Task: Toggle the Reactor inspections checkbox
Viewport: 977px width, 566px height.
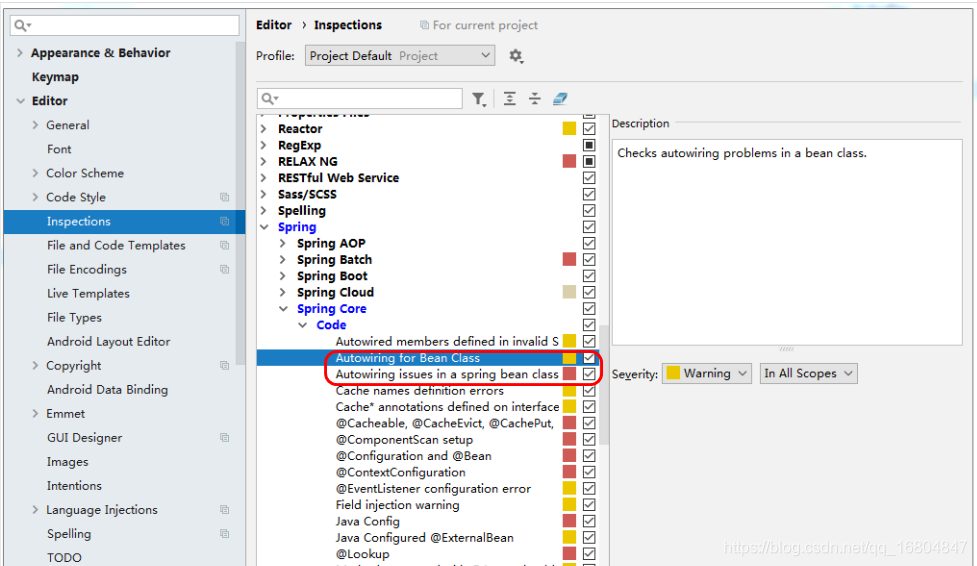Action: [x=589, y=128]
